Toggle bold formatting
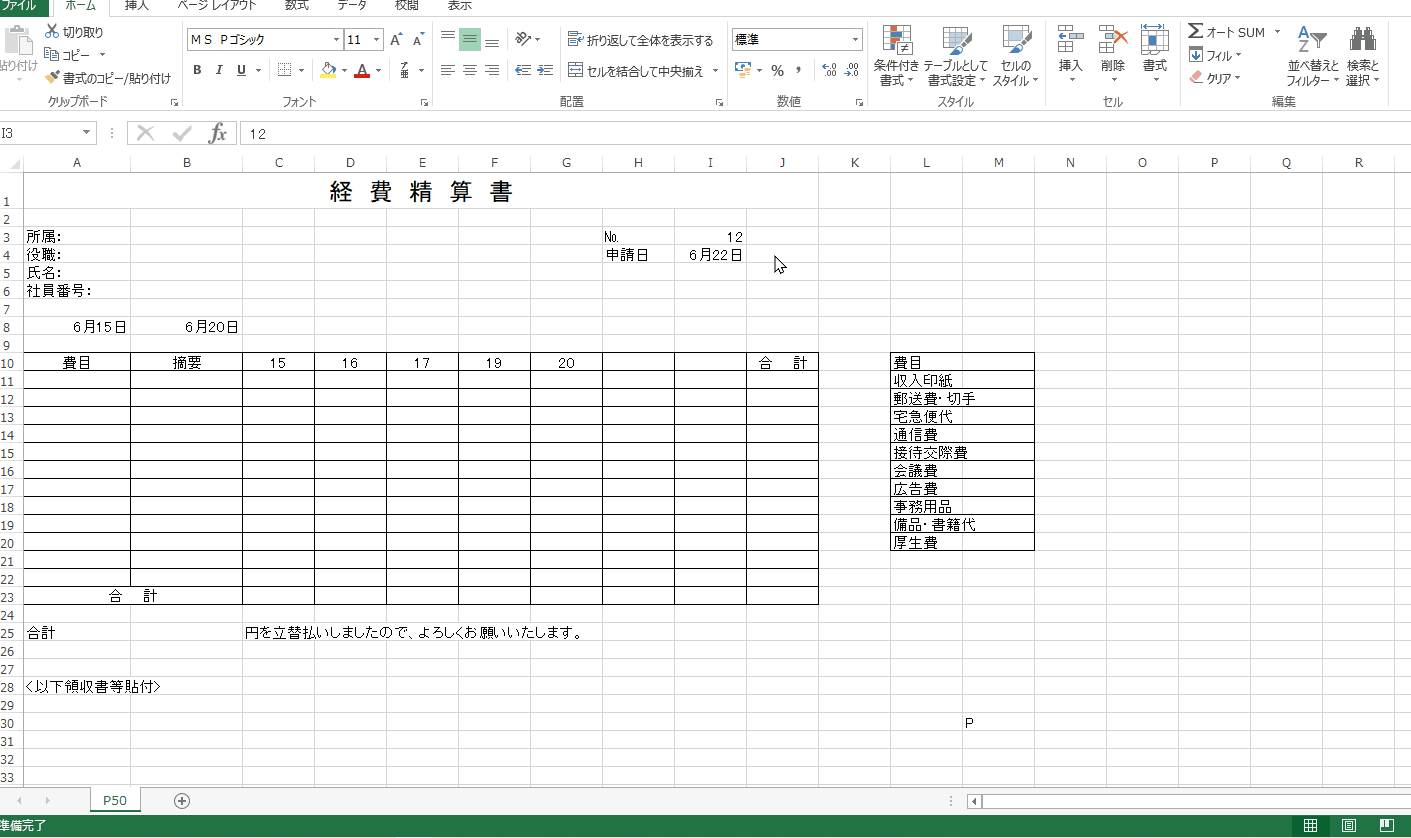Viewport: 1411px width, 838px height. coord(197,70)
